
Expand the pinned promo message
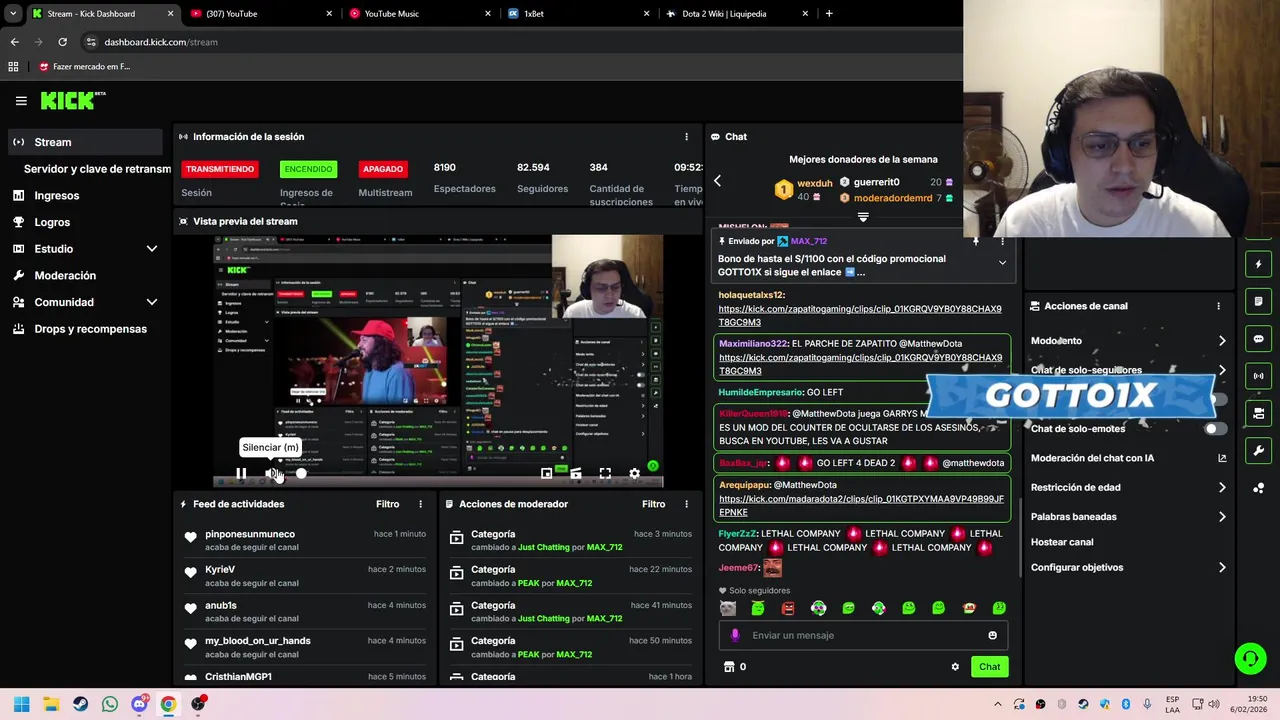click(1002, 263)
